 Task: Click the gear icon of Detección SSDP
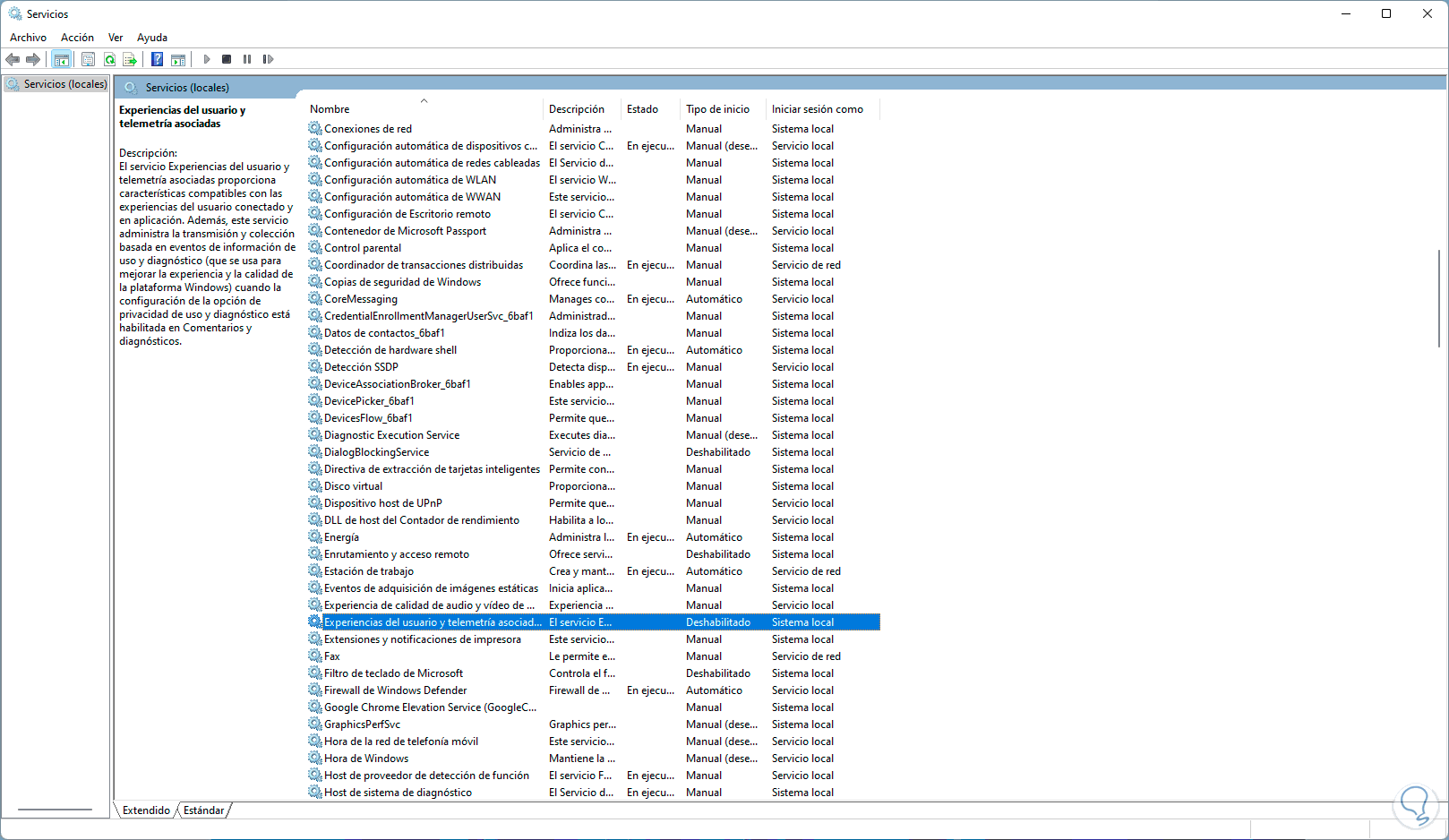point(315,366)
